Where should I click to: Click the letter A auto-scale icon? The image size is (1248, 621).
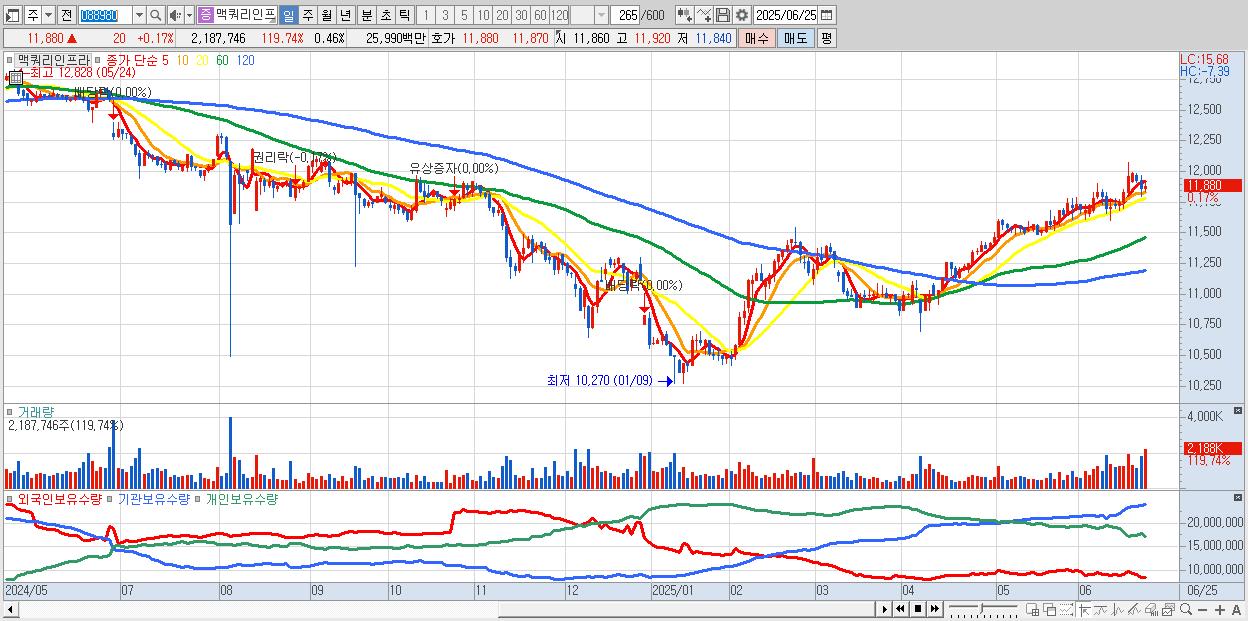(1236, 610)
